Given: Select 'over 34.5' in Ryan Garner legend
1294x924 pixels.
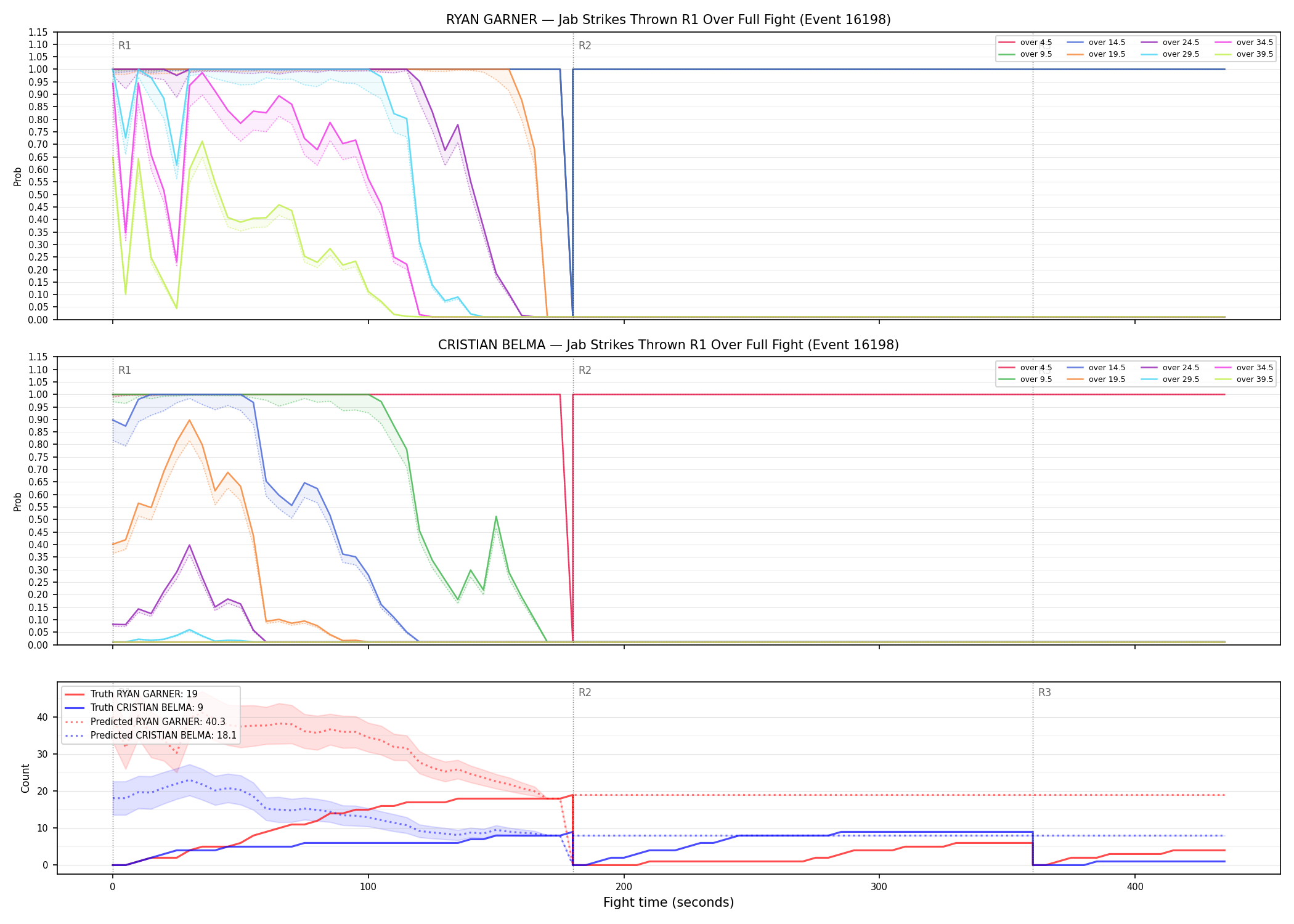Looking at the screenshot, I should tap(1244, 43).
